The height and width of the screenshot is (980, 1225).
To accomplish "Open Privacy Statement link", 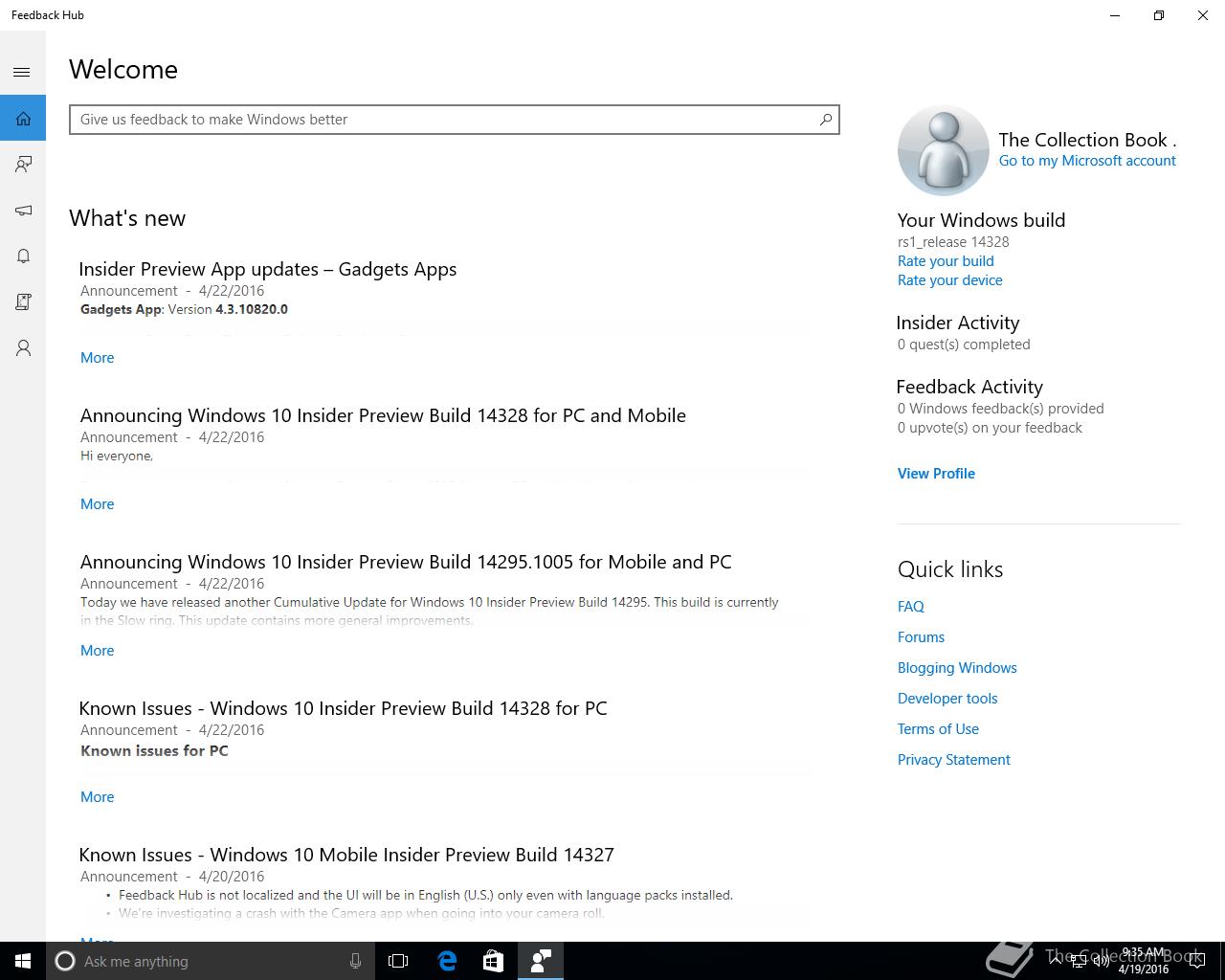I will pos(954,760).
